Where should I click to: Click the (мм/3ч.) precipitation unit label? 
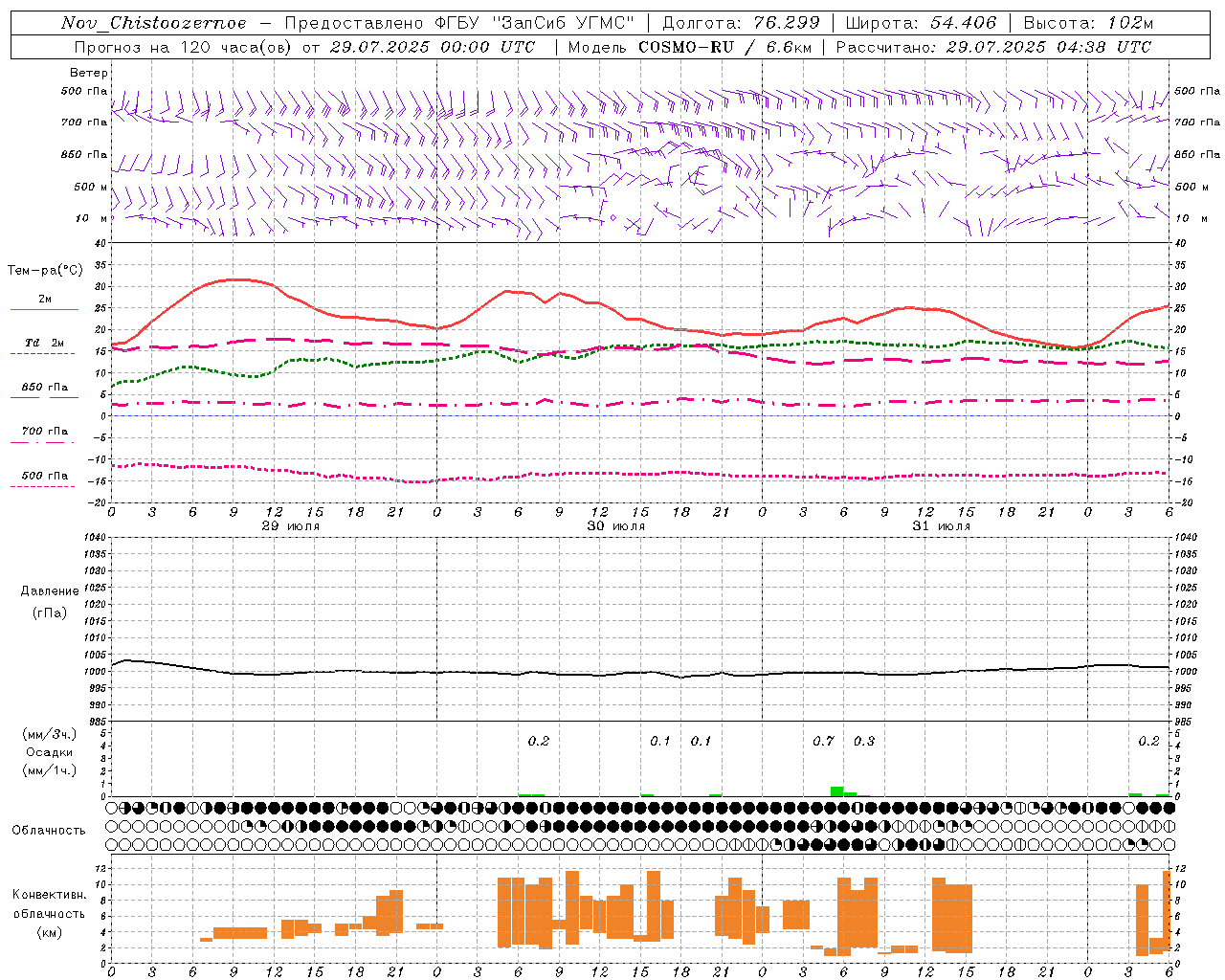point(50,734)
